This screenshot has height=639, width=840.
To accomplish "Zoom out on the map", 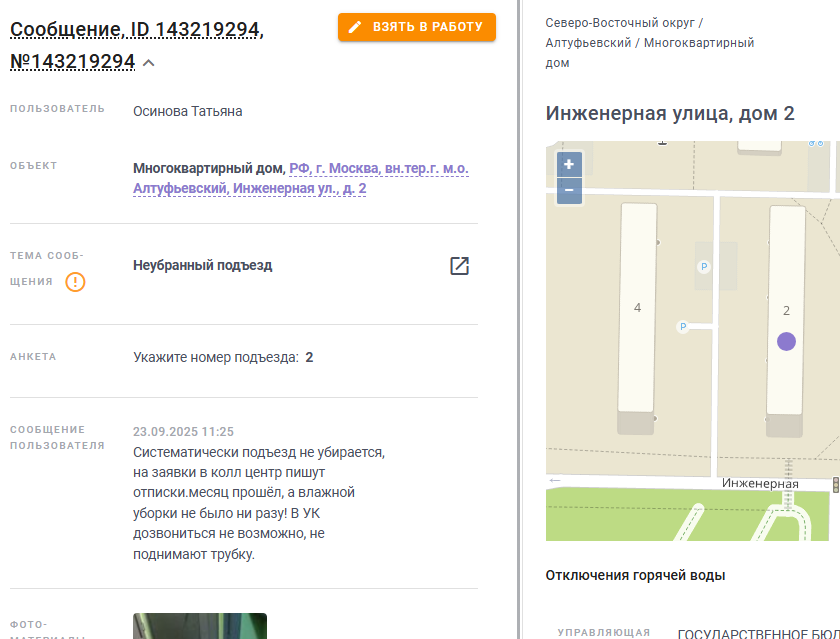I will 569,191.
